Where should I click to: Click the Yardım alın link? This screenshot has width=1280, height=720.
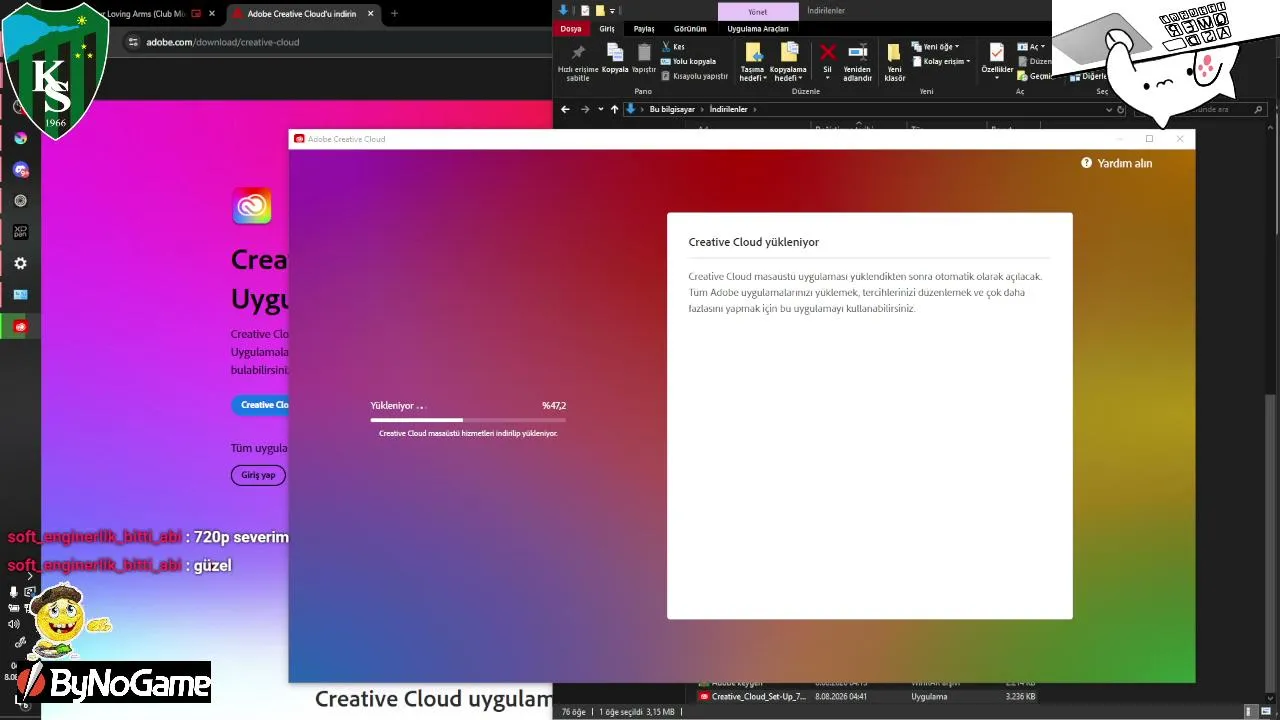pos(1125,163)
